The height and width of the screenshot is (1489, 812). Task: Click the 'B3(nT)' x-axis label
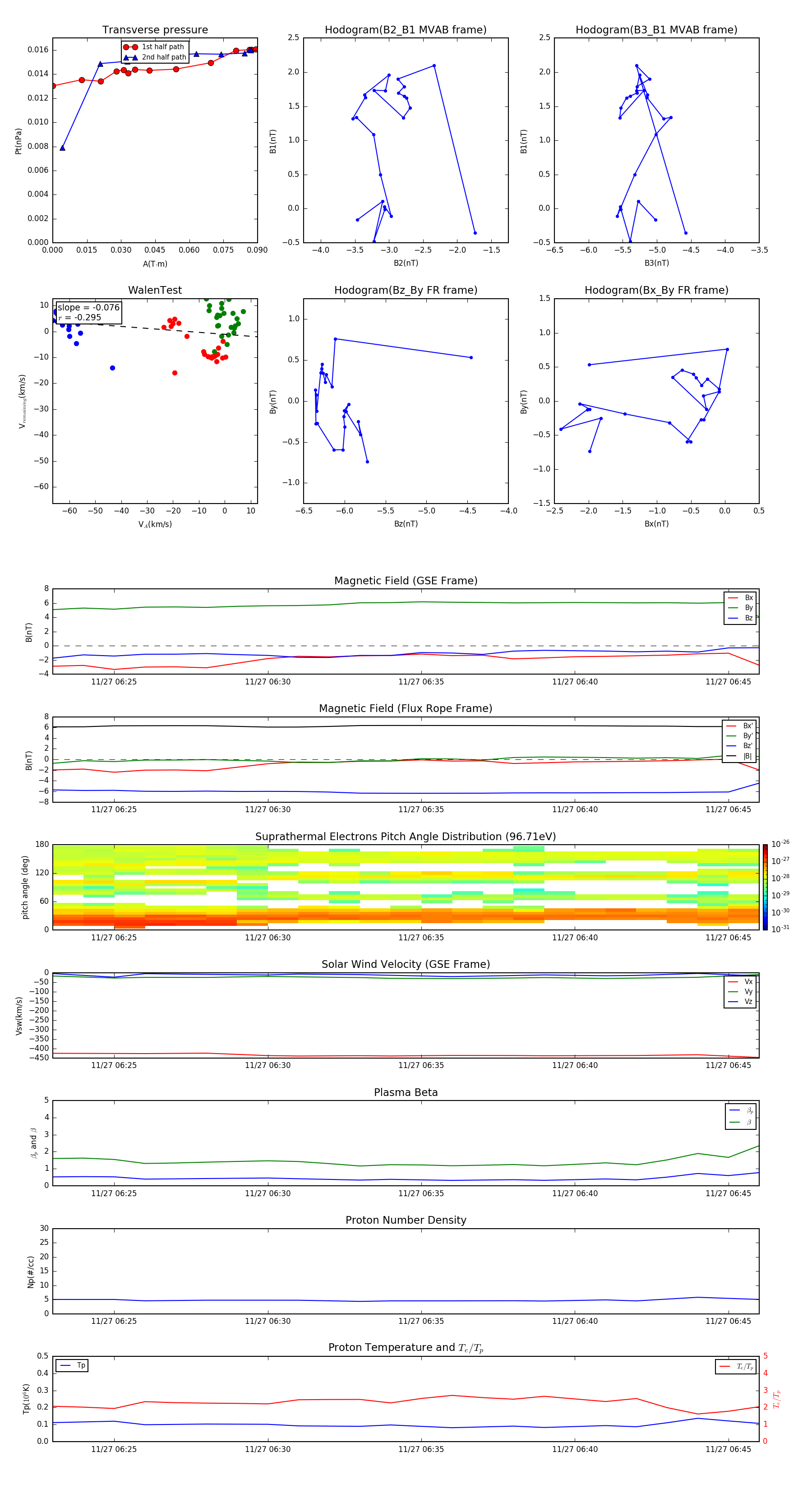coord(656,263)
